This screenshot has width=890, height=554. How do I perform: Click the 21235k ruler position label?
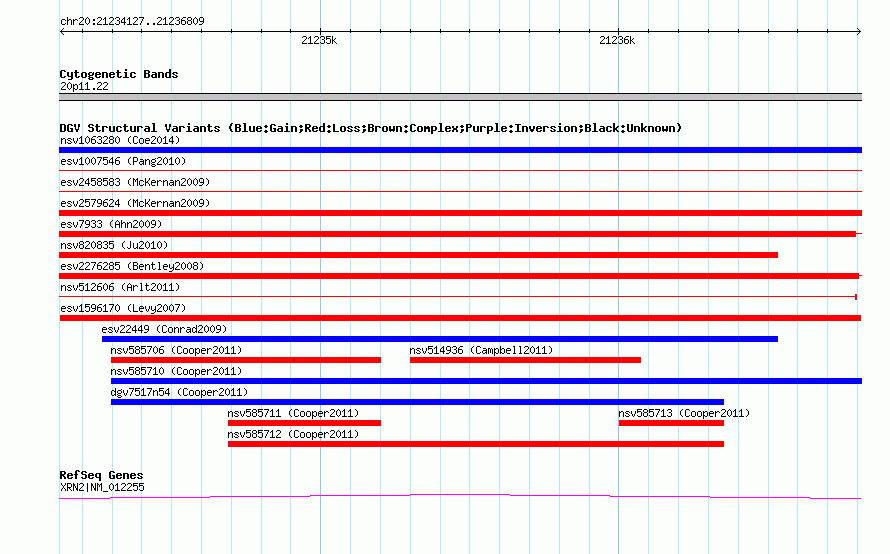pyautogui.click(x=319, y=40)
